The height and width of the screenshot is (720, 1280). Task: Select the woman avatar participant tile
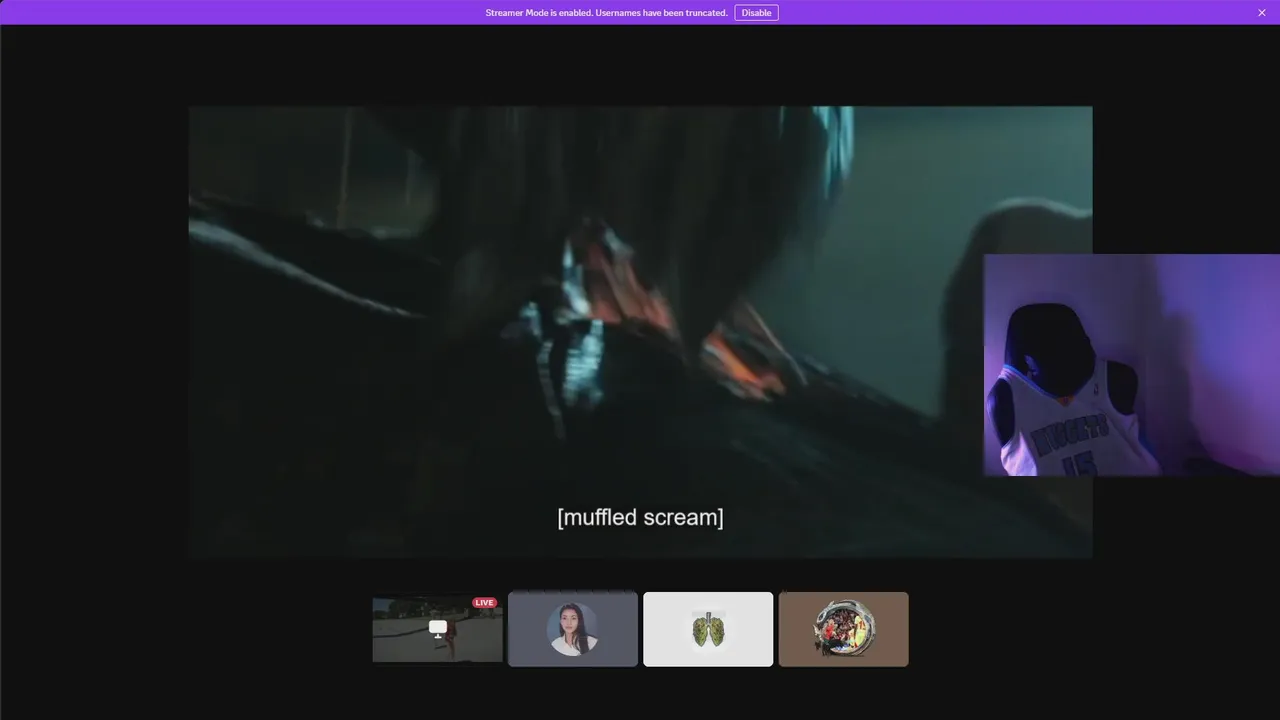click(x=572, y=629)
